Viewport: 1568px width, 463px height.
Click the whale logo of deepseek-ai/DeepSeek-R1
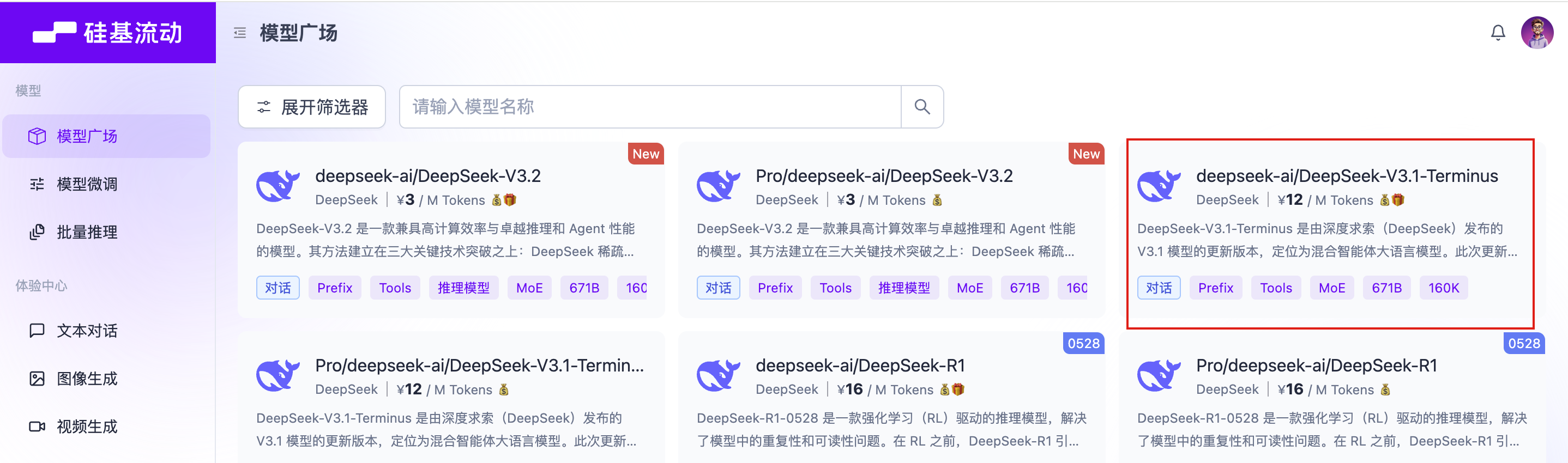coord(718,375)
